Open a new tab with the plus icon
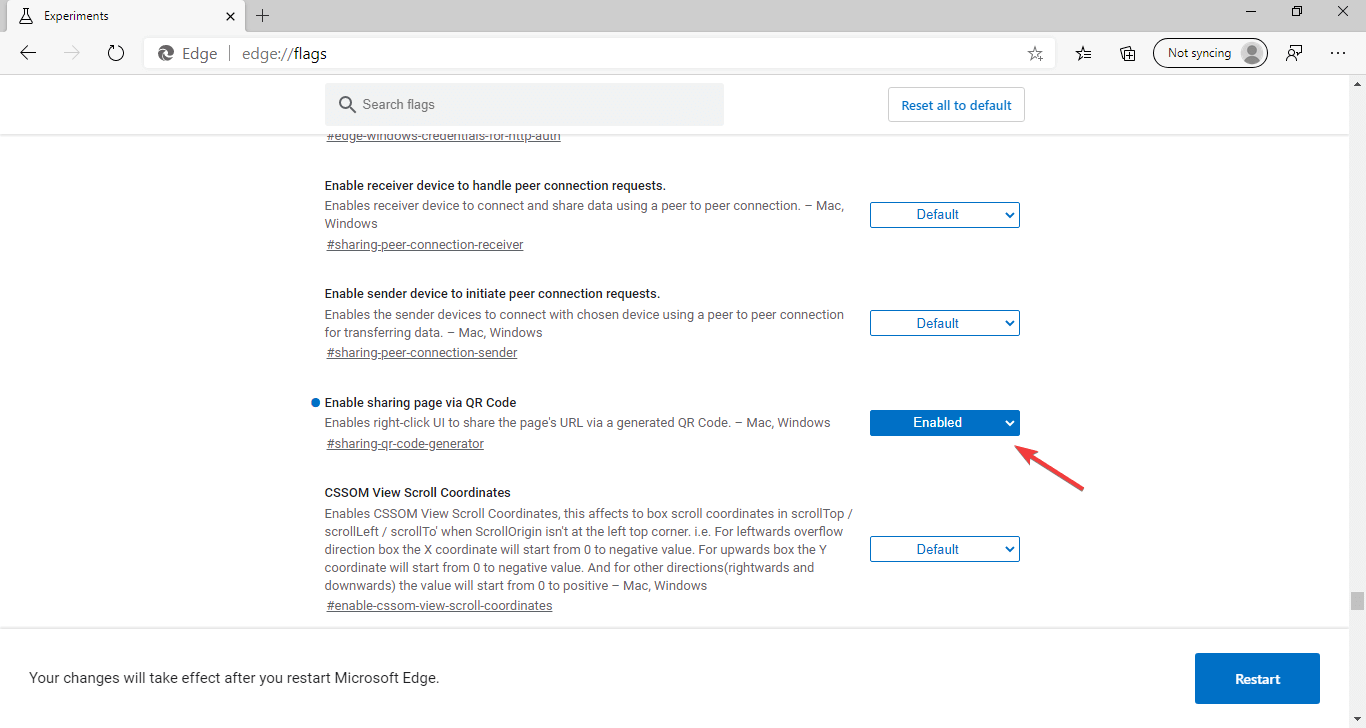 (262, 15)
